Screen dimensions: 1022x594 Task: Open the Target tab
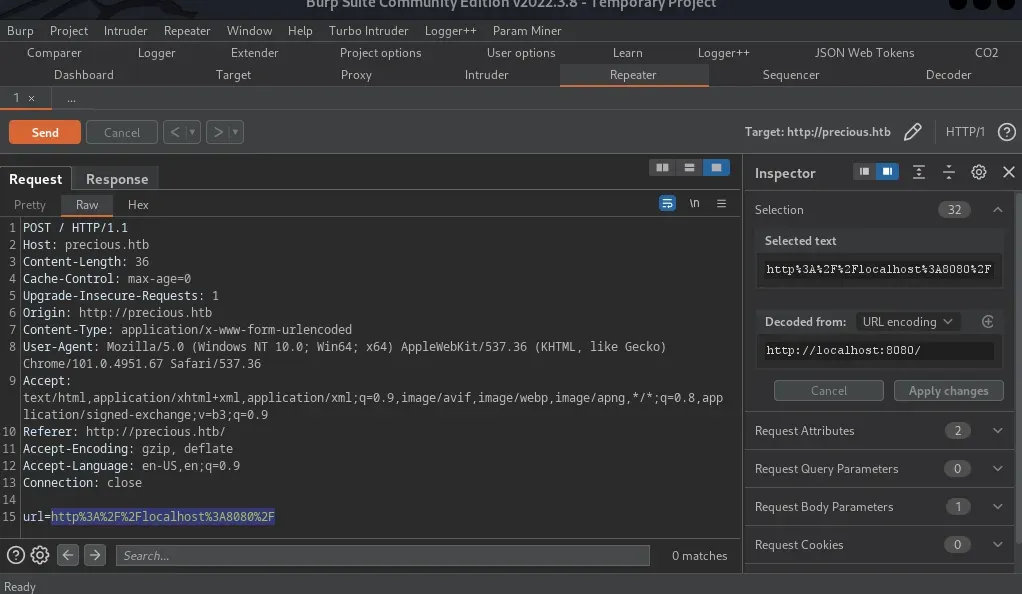(x=233, y=75)
